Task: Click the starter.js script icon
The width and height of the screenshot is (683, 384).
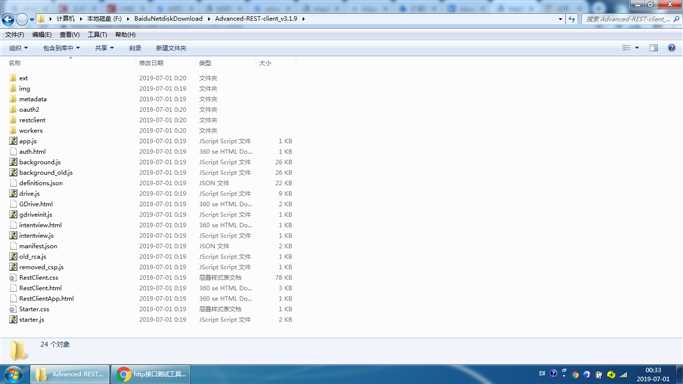Action: [x=13, y=320]
